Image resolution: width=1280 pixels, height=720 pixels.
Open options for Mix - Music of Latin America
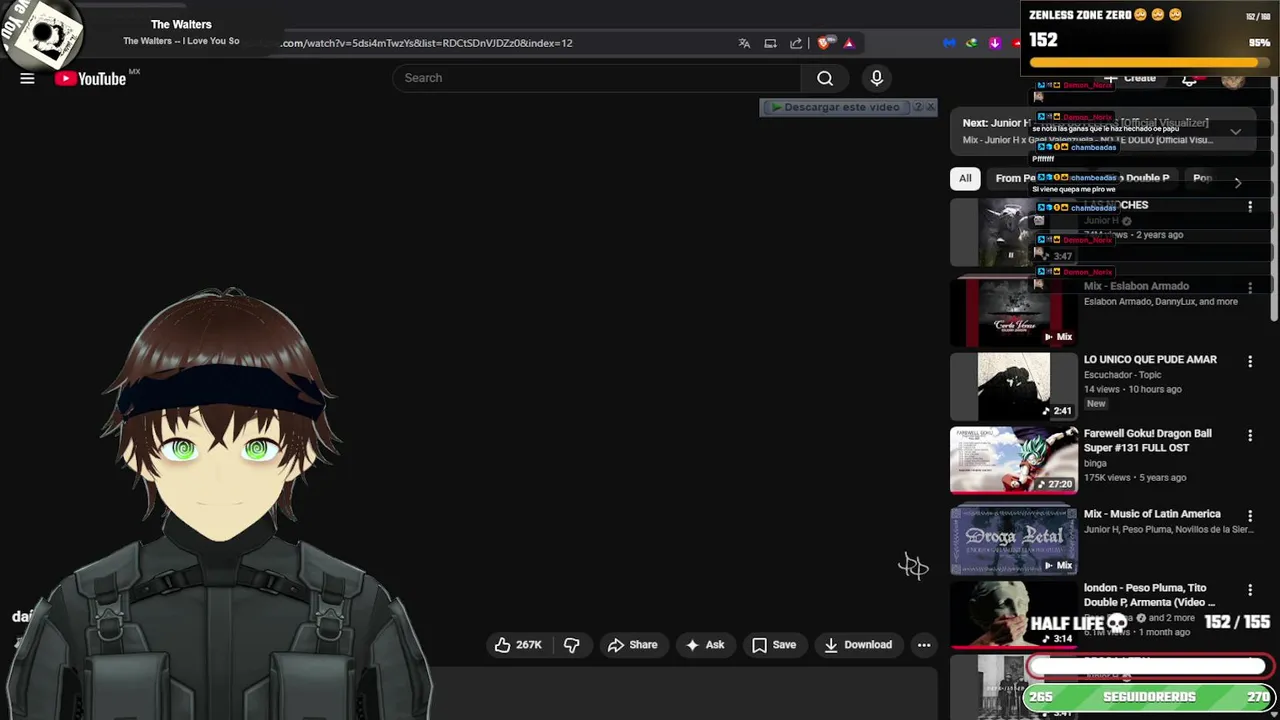(1250, 515)
